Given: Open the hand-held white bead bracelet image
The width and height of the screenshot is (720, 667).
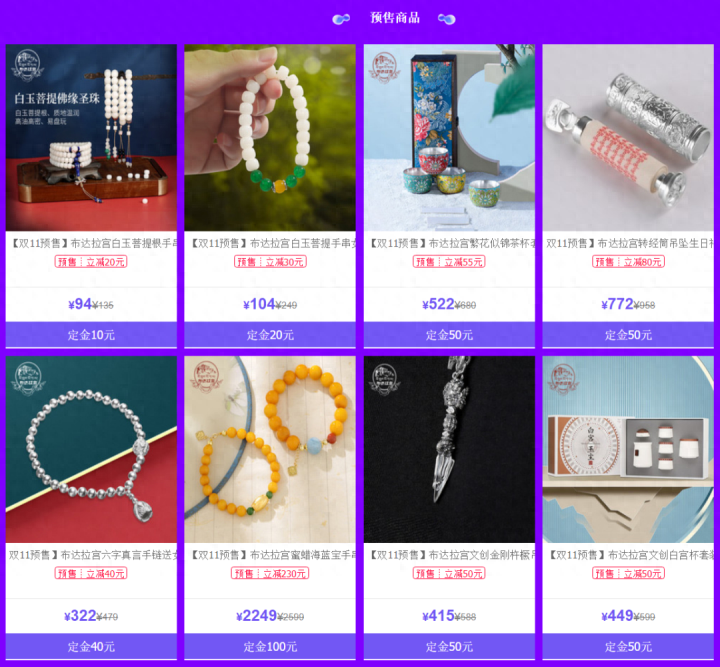Looking at the screenshot, I should pyautogui.click(x=270, y=137).
